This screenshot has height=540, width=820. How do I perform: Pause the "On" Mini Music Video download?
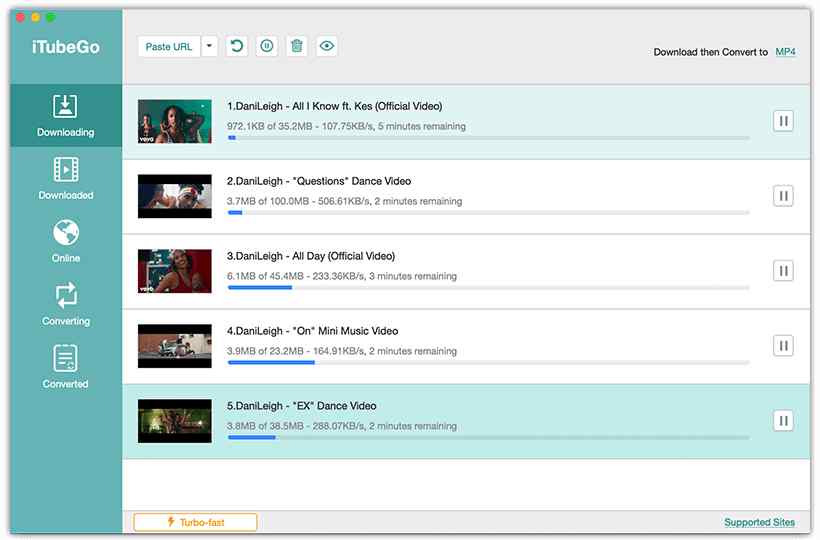pos(783,345)
